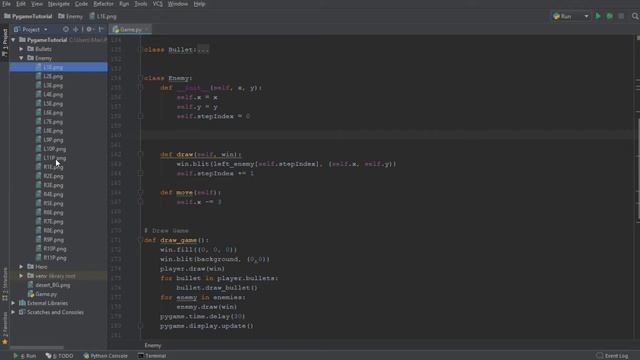Expand Scratches and Consoles node

pyautogui.click(x=13, y=312)
